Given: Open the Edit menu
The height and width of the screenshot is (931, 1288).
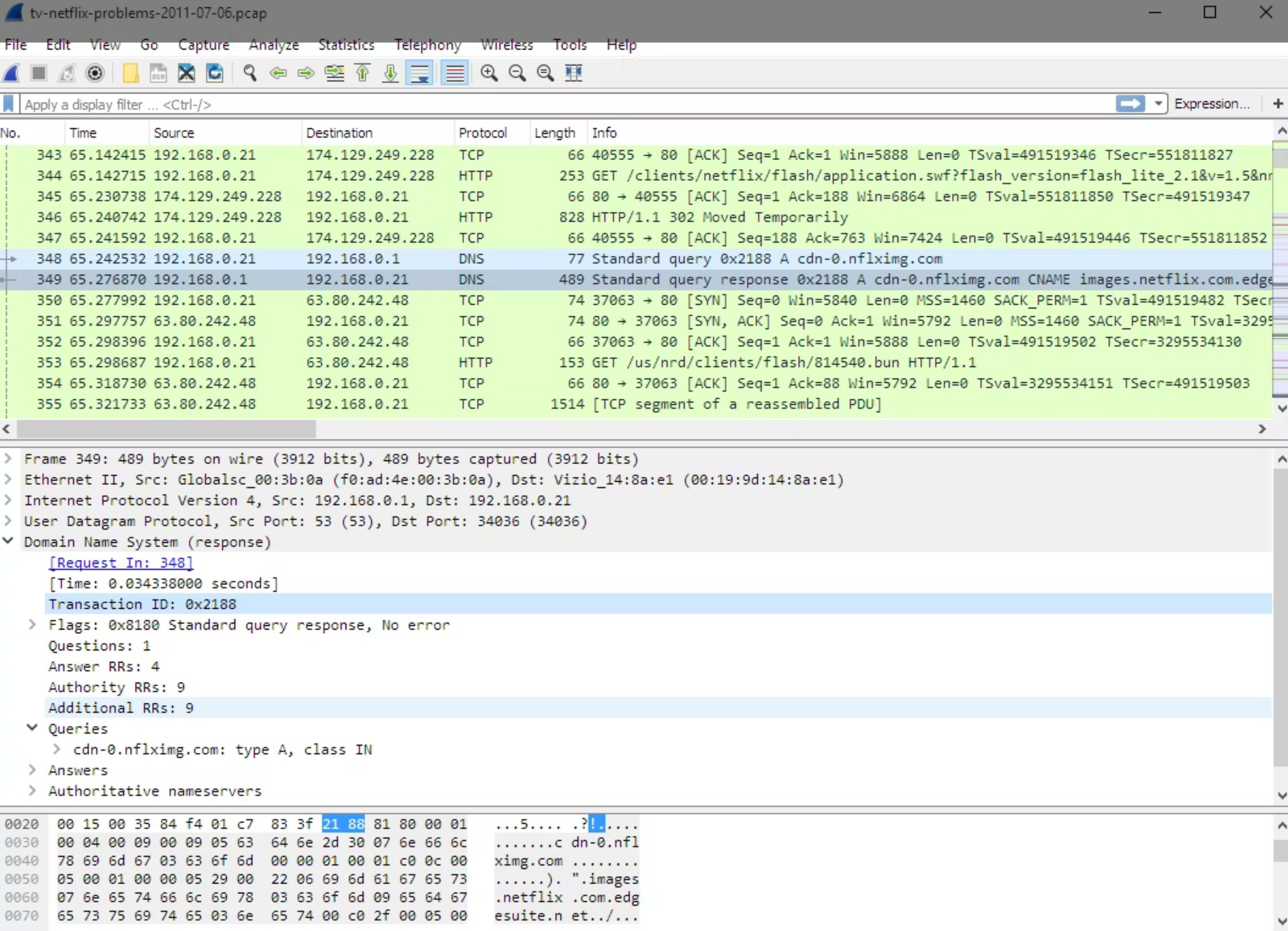Looking at the screenshot, I should (58, 45).
